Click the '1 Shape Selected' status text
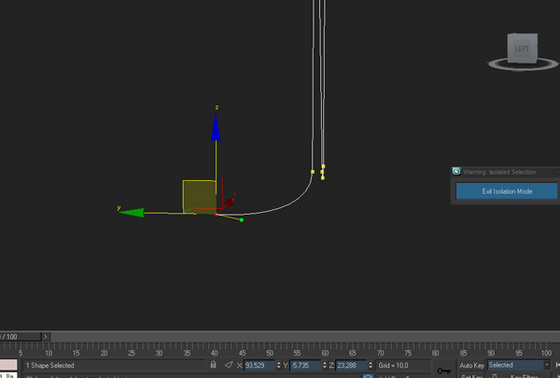Image resolution: width=560 pixels, height=378 pixels. [50, 365]
